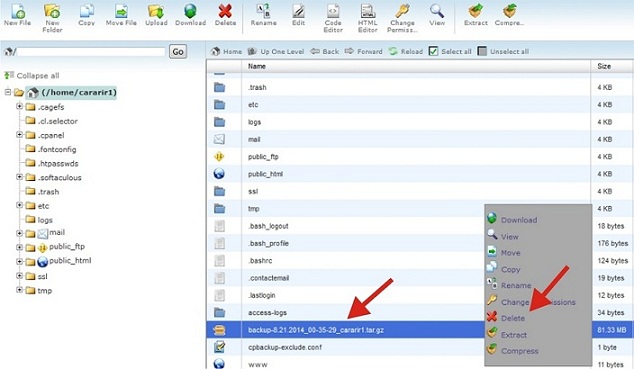
Task: Select .htpasswds in folder tree
Action: pos(58,163)
